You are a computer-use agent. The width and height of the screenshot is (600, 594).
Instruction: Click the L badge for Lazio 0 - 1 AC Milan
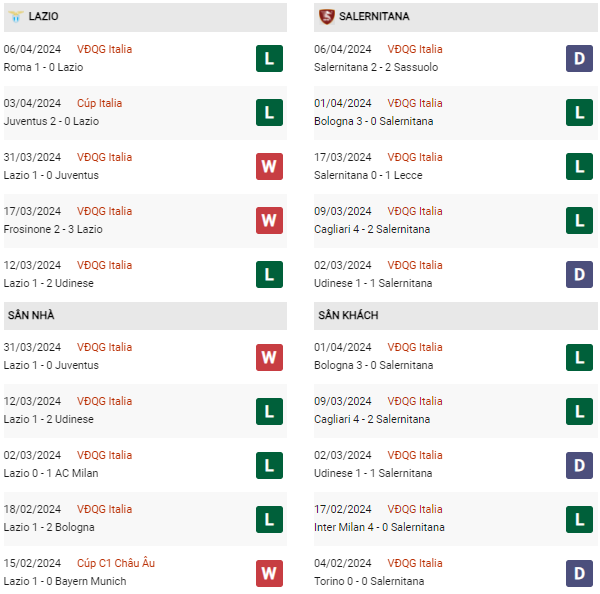pos(269,464)
